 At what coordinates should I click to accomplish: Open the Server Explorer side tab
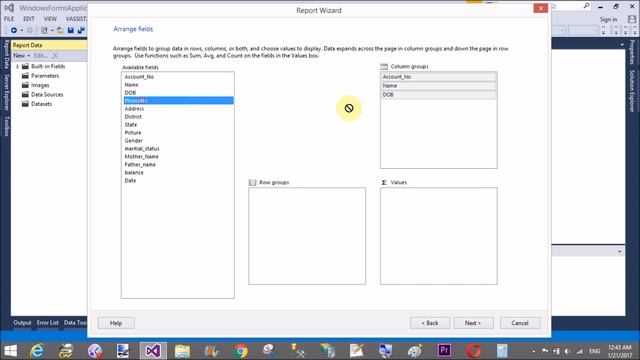pos(6,92)
